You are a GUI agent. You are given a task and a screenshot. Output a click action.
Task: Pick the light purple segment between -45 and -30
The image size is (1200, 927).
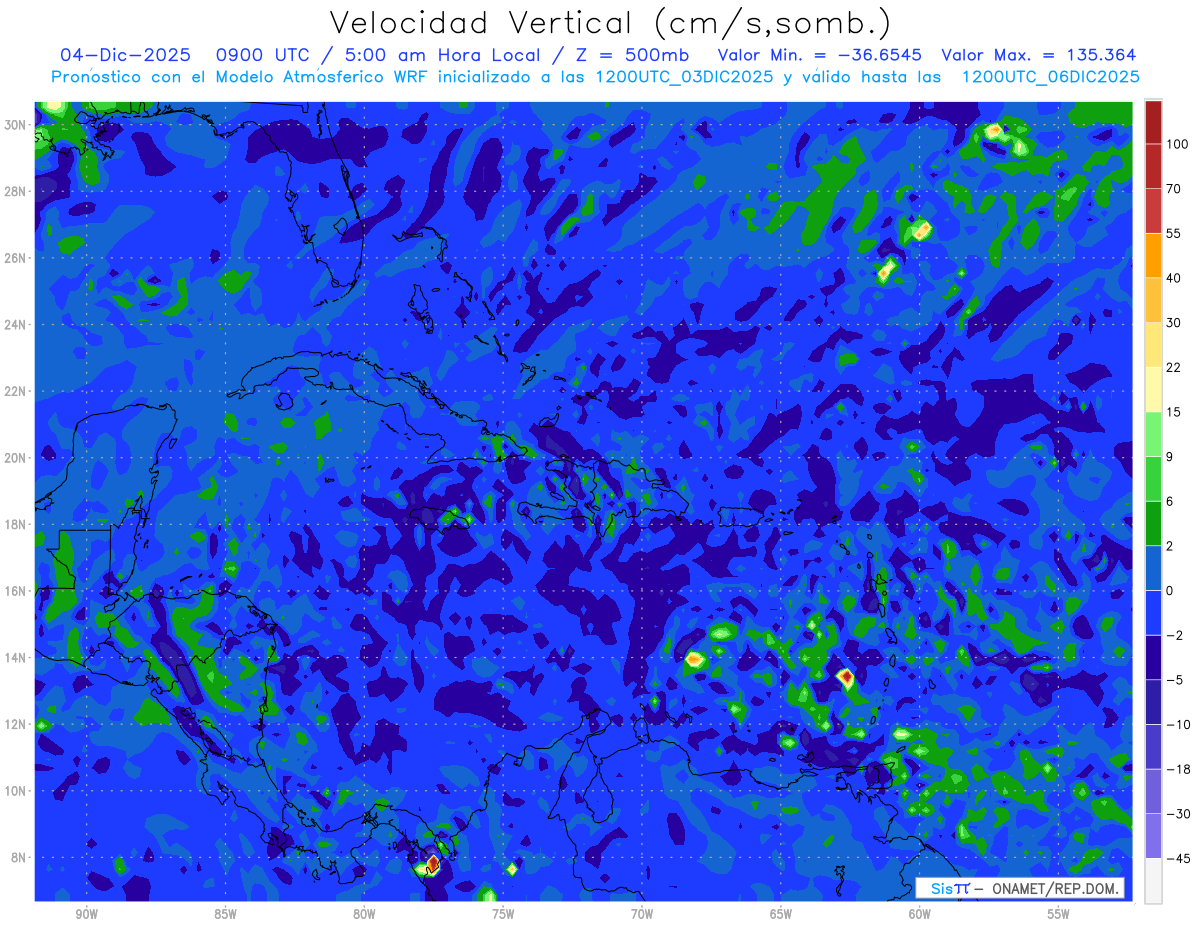(x=1153, y=834)
